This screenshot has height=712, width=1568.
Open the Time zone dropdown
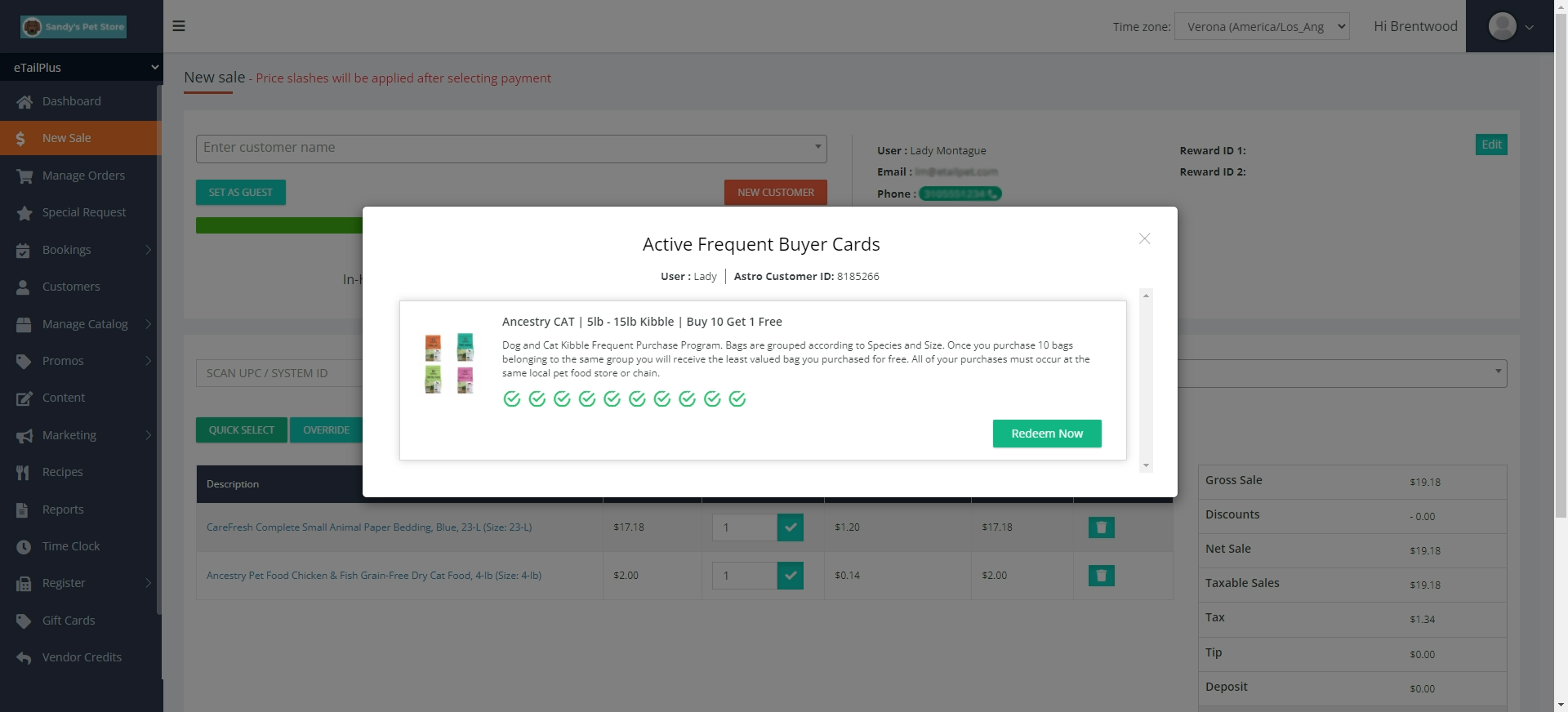[1262, 26]
